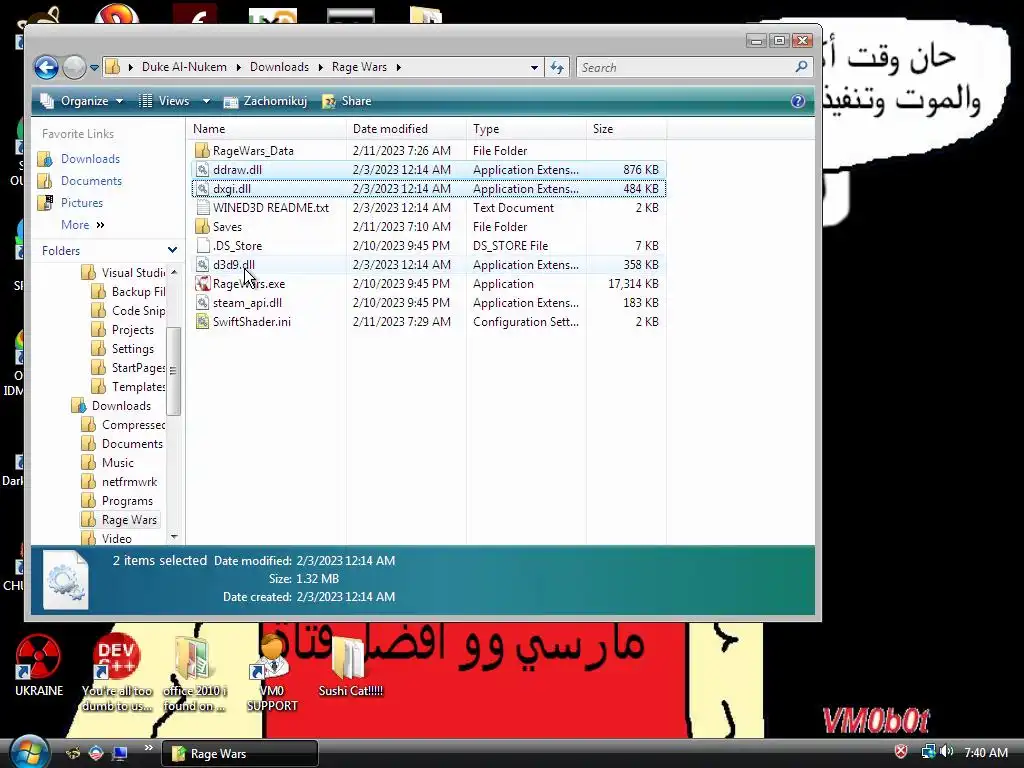Click Rage Wars taskbar button

239,753
